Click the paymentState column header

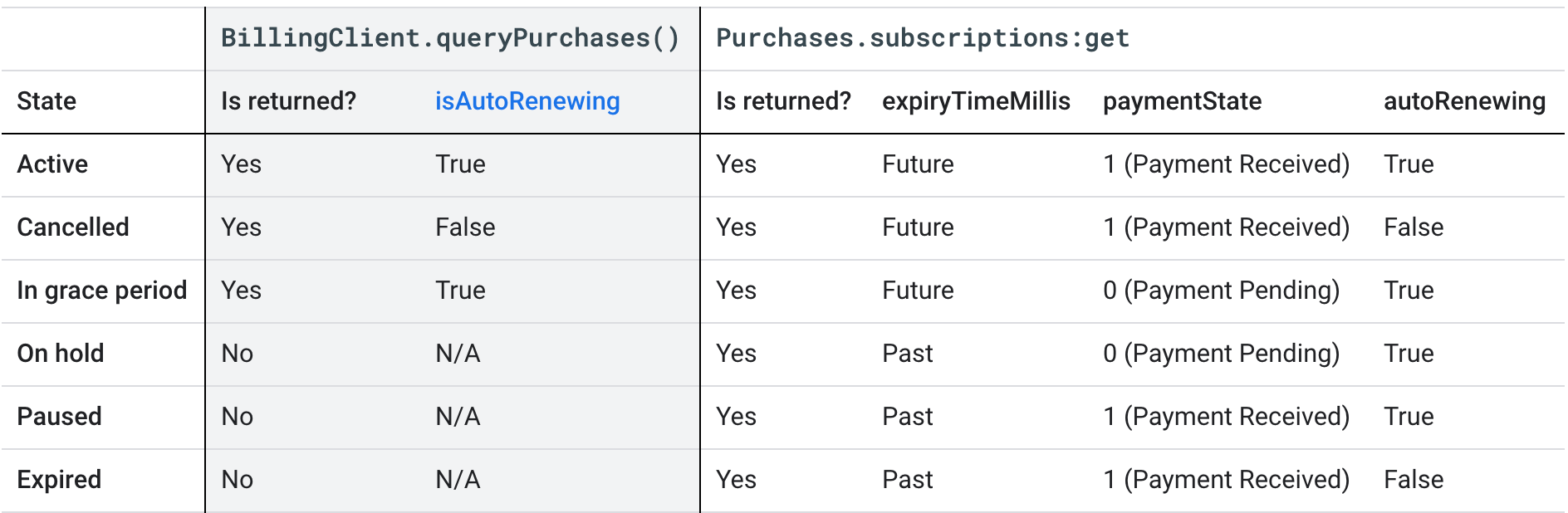pyautogui.click(x=1182, y=101)
